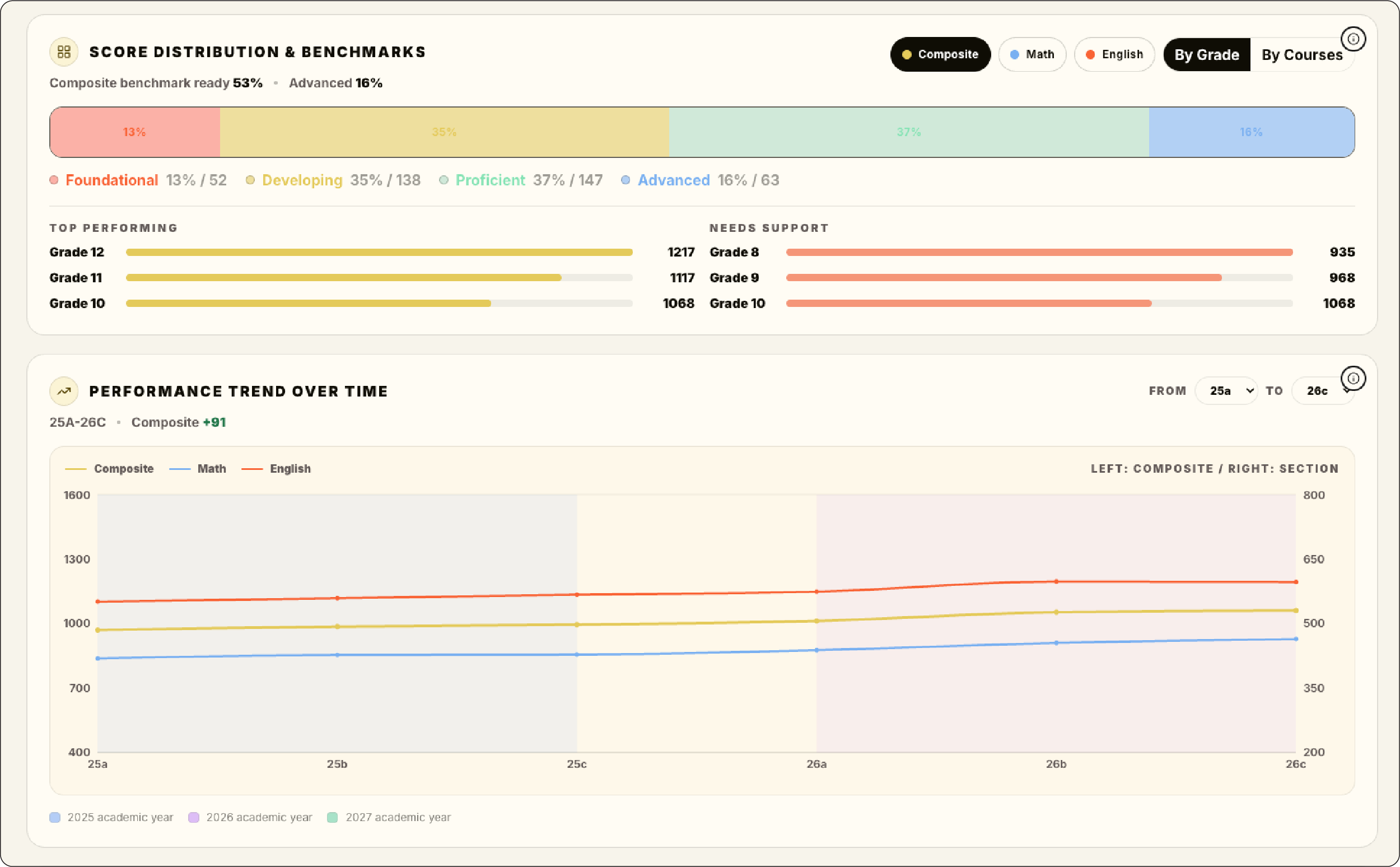The height and width of the screenshot is (867, 1400).
Task: Switch to the By Grade view
Action: click(x=1207, y=54)
